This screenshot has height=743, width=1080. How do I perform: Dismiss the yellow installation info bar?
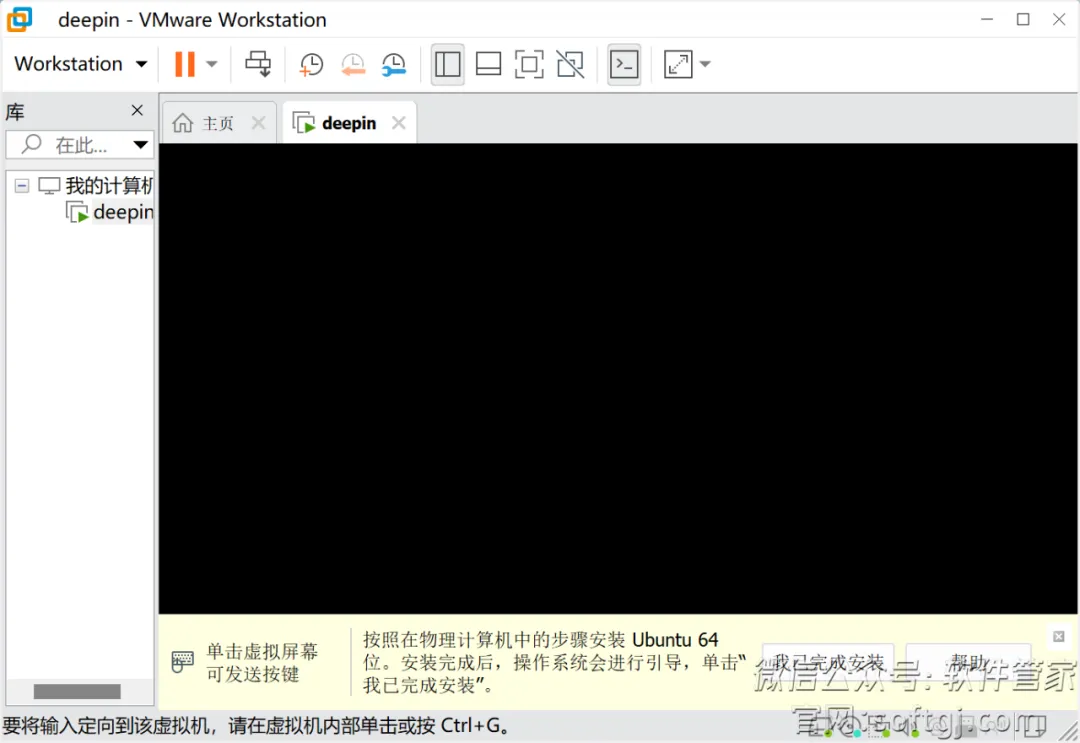[x=1059, y=636]
